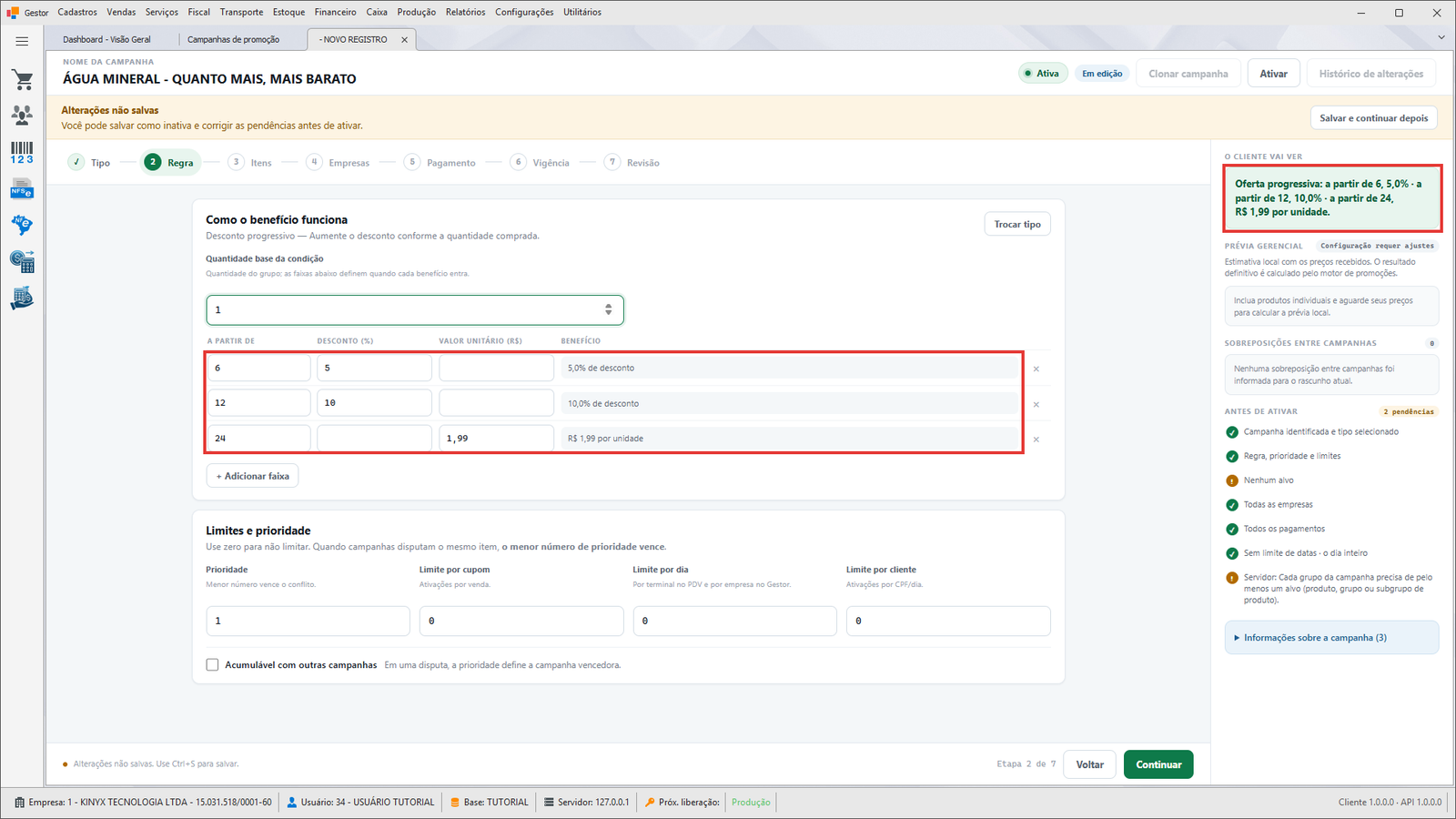Remove the faixa row starting at 24
Image resolution: width=1456 pixels, height=819 pixels.
1036,440
